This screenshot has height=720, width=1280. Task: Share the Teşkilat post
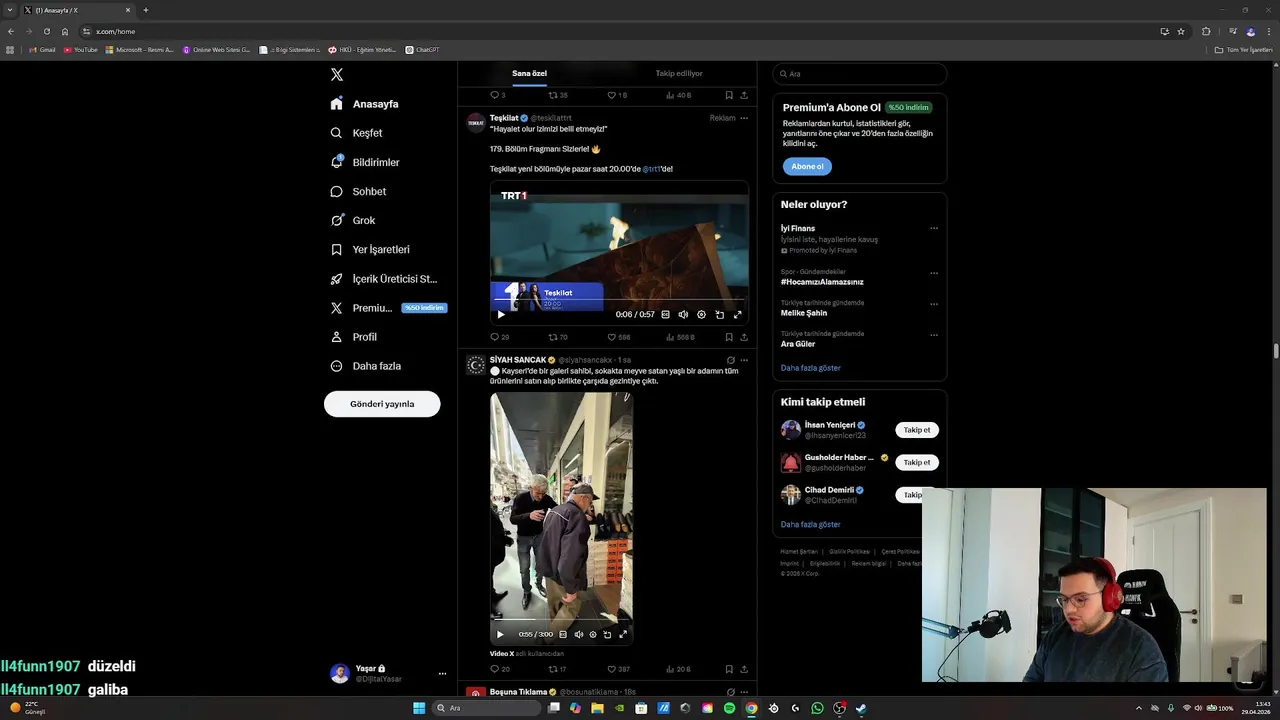pos(744,337)
